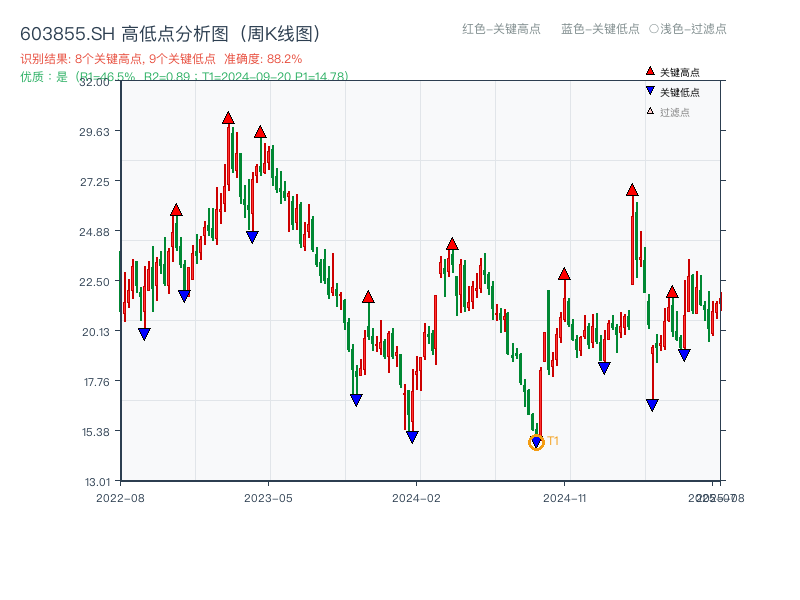Click the 2024-02 x-axis label

point(416,498)
